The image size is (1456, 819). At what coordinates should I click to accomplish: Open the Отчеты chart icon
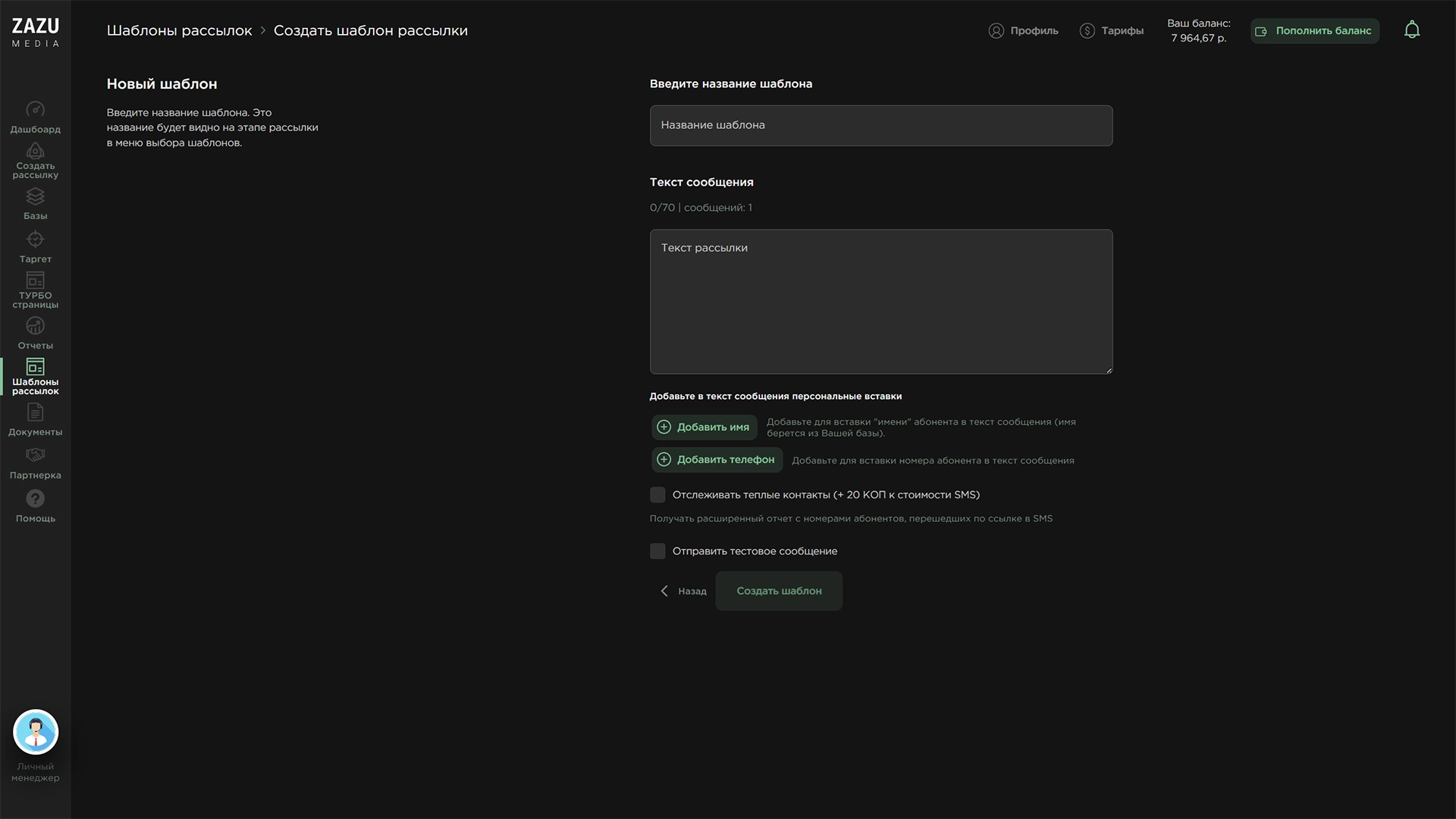click(35, 326)
